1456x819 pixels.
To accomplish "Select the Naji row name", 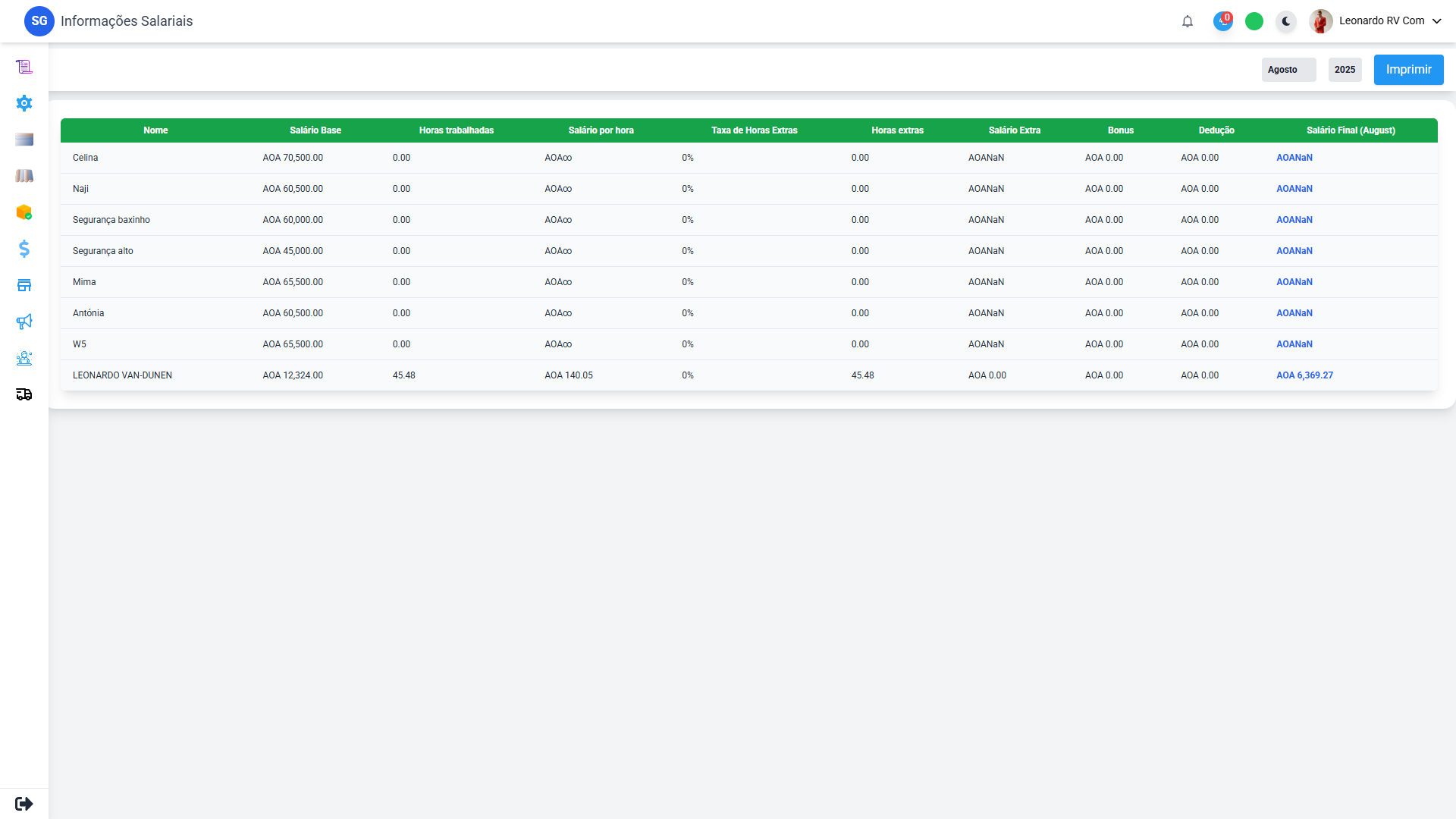I will pyautogui.click(x=80, y=189).
